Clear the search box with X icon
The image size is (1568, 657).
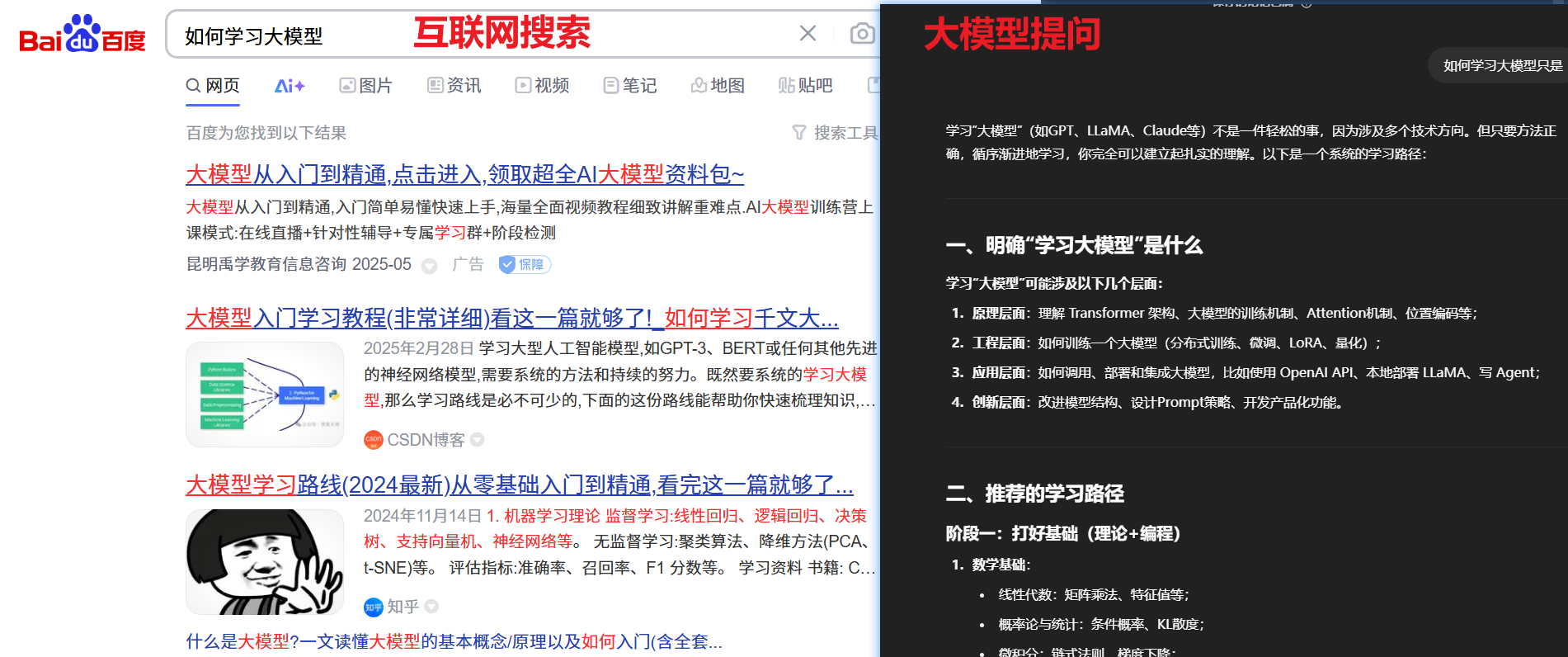click(x=808, y=33)
